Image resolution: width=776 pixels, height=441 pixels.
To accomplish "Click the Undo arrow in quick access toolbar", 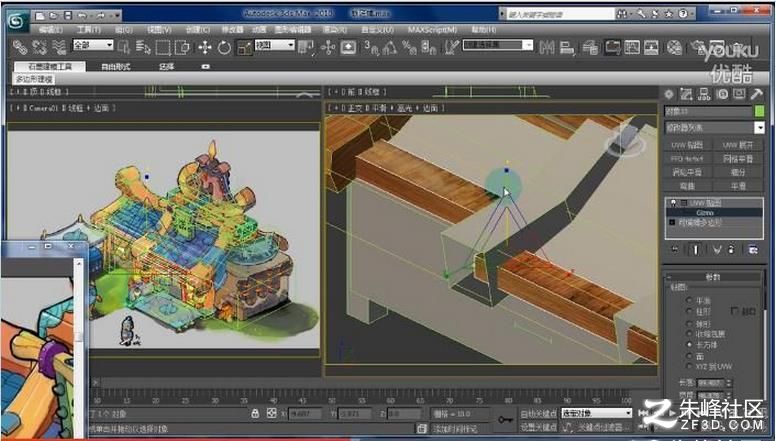I will [82, 16].
